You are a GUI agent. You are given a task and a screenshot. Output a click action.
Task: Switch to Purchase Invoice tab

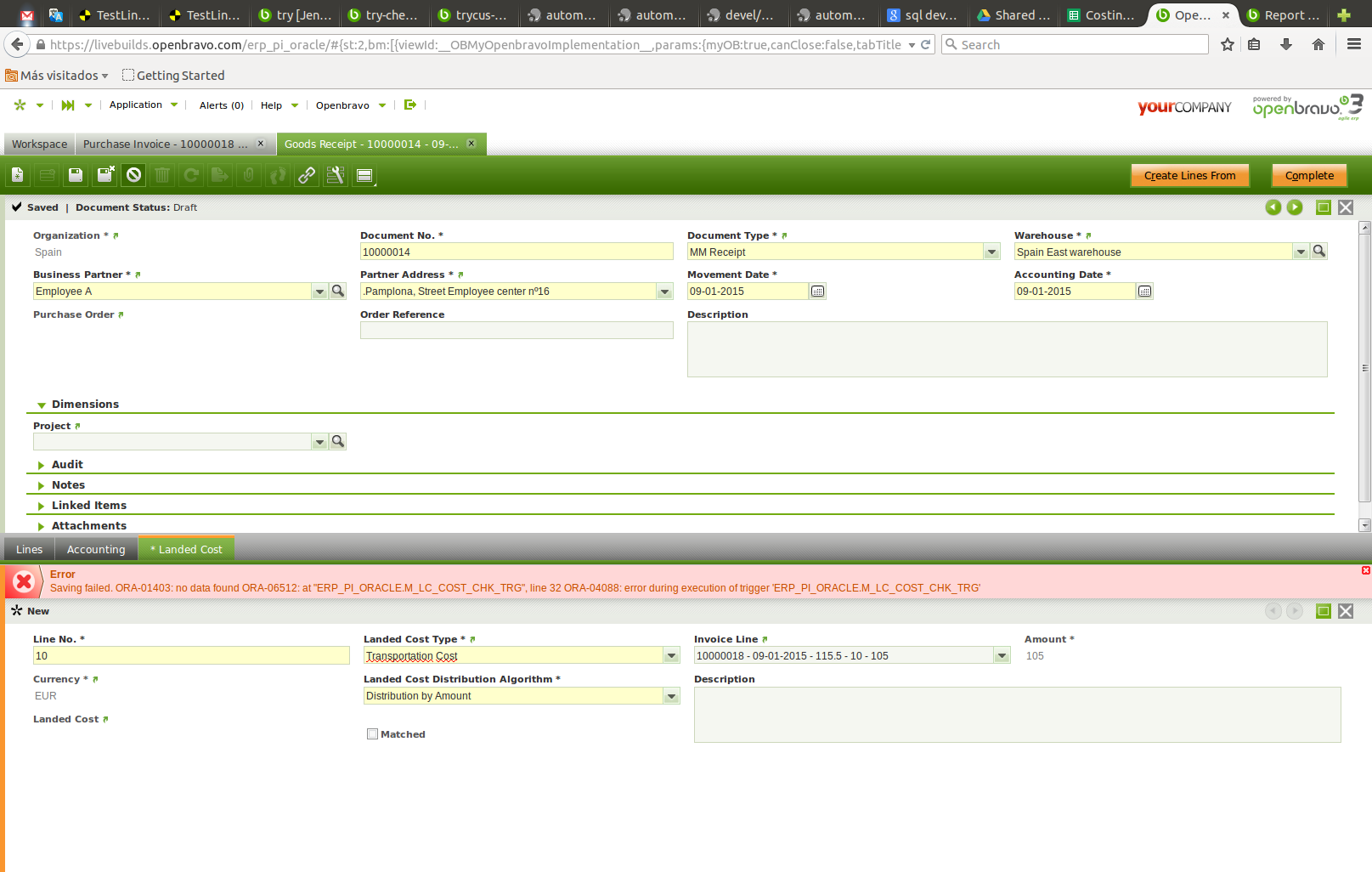tap(166, 144)
